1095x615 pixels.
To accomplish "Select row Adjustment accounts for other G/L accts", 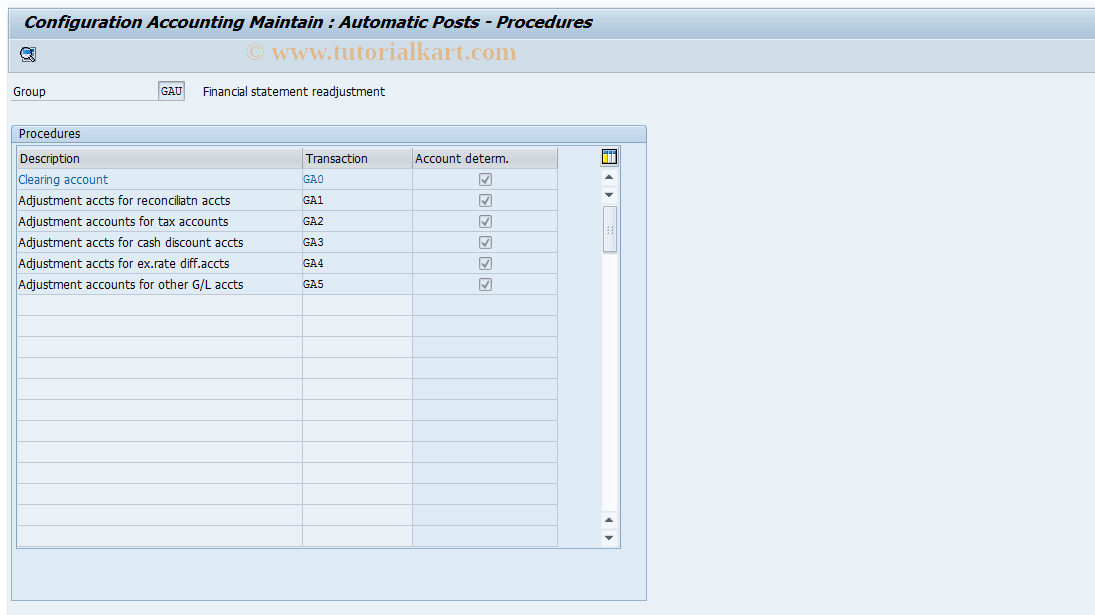I will coord(159,284).
